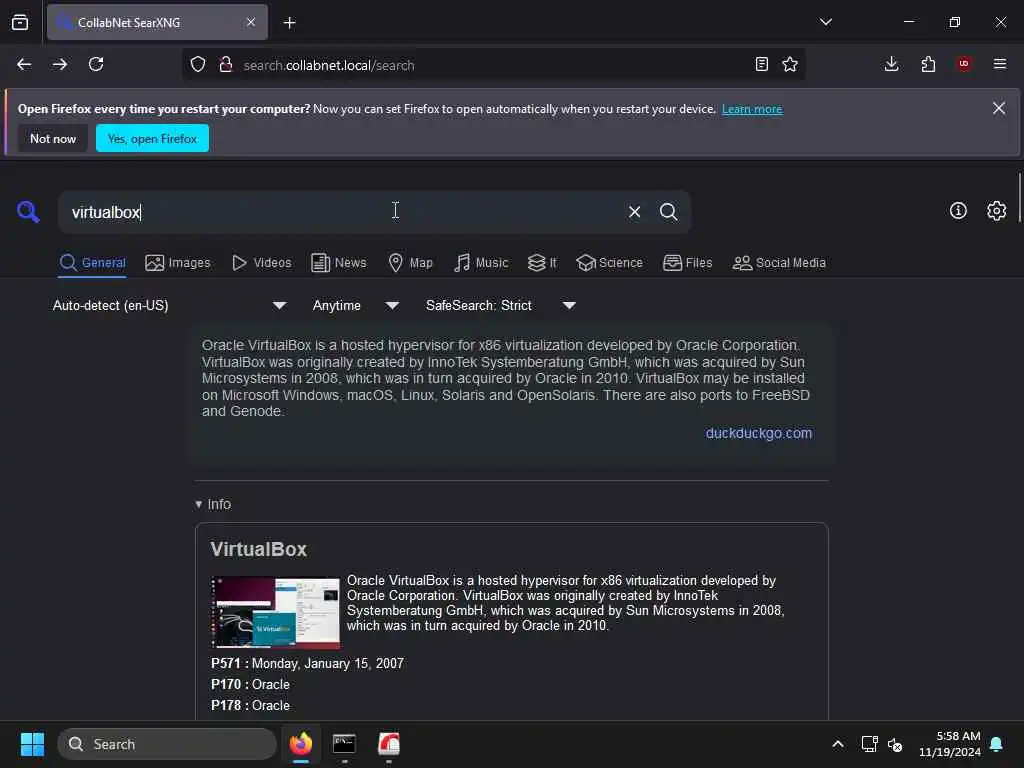Click the SearXNG magnifier logo

(x=28, y=212)
